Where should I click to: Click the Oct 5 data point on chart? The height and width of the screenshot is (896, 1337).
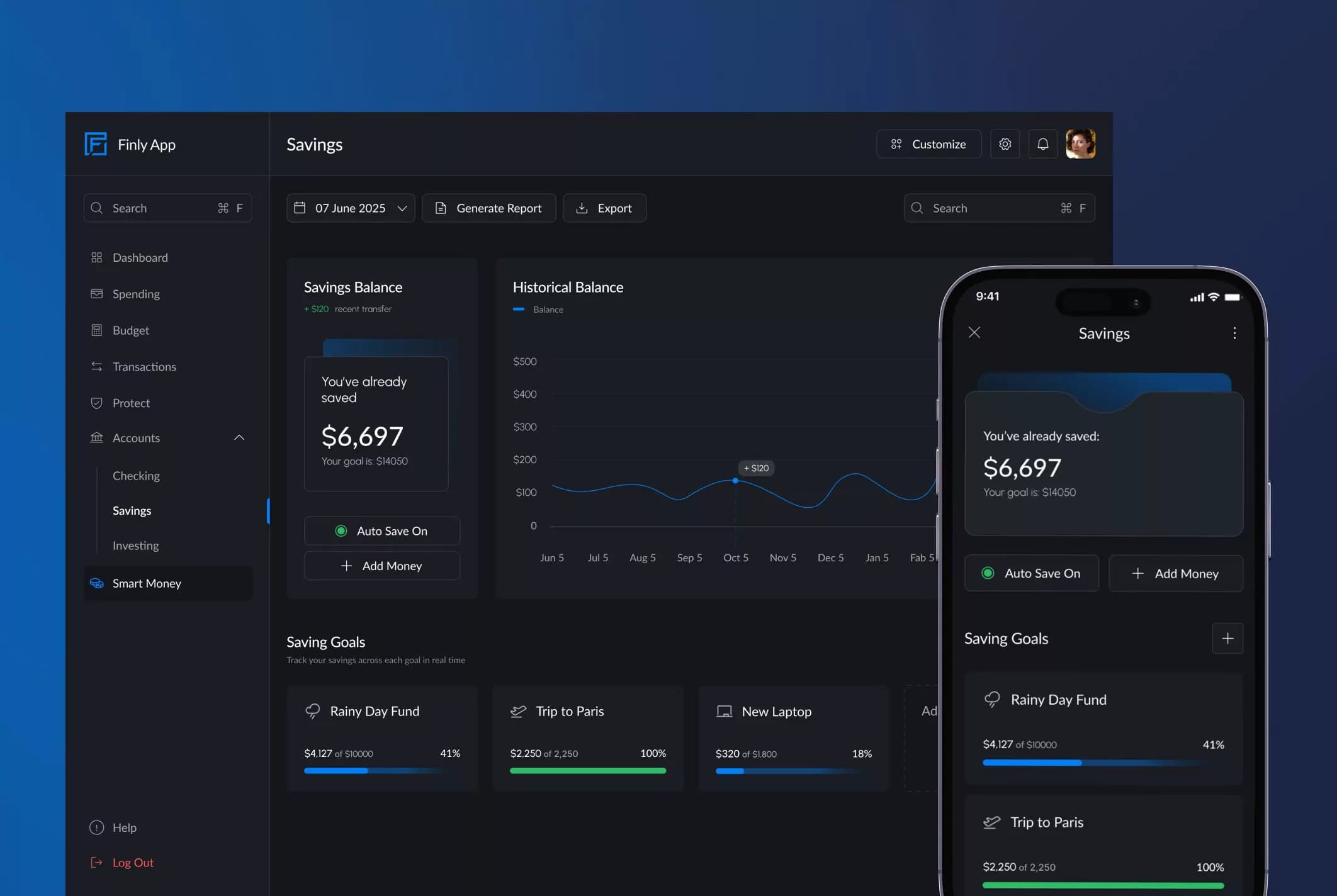(x=735, y=481)
